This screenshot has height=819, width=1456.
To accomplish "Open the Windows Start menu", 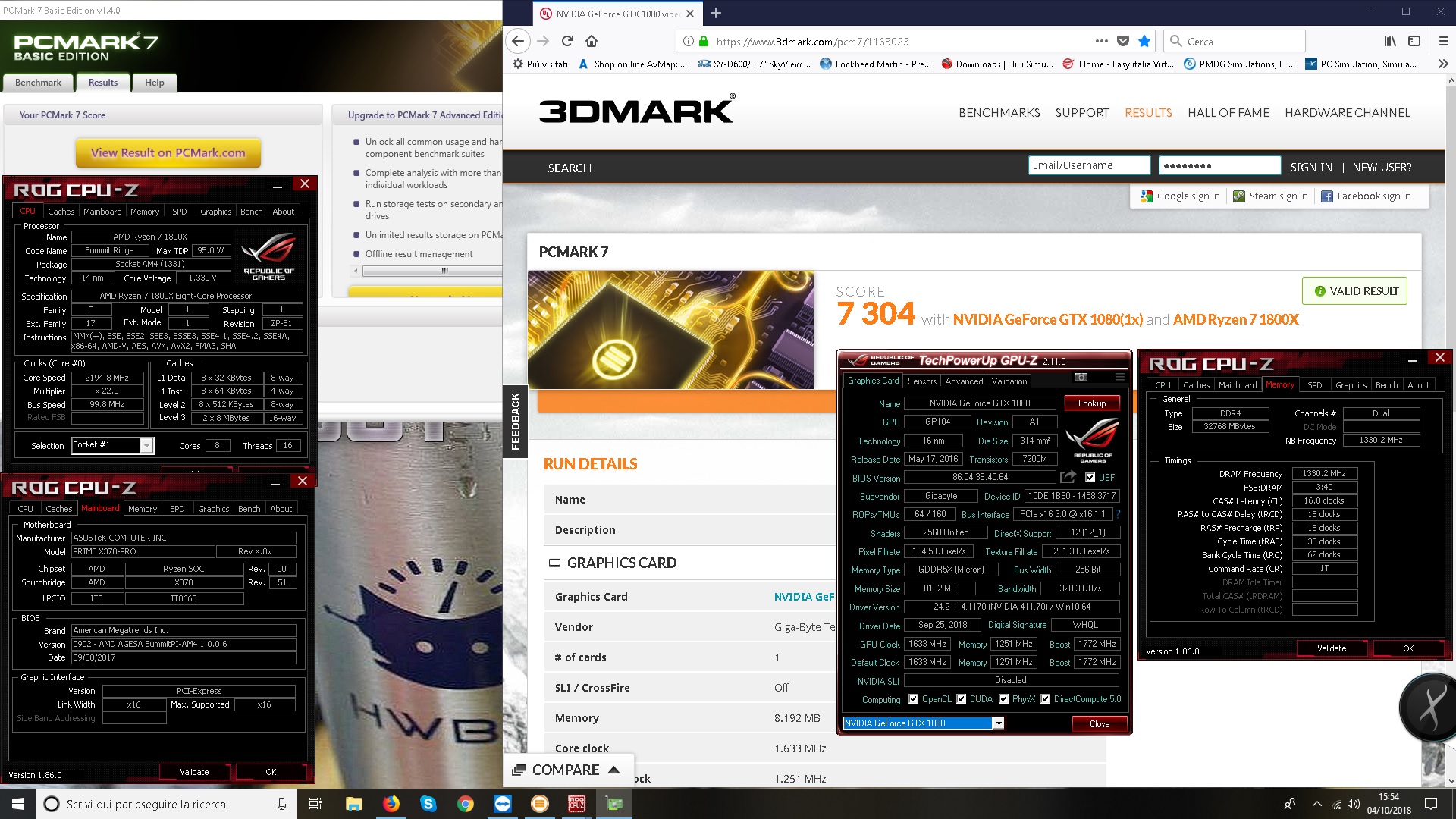I will click(x=18, y=804).
